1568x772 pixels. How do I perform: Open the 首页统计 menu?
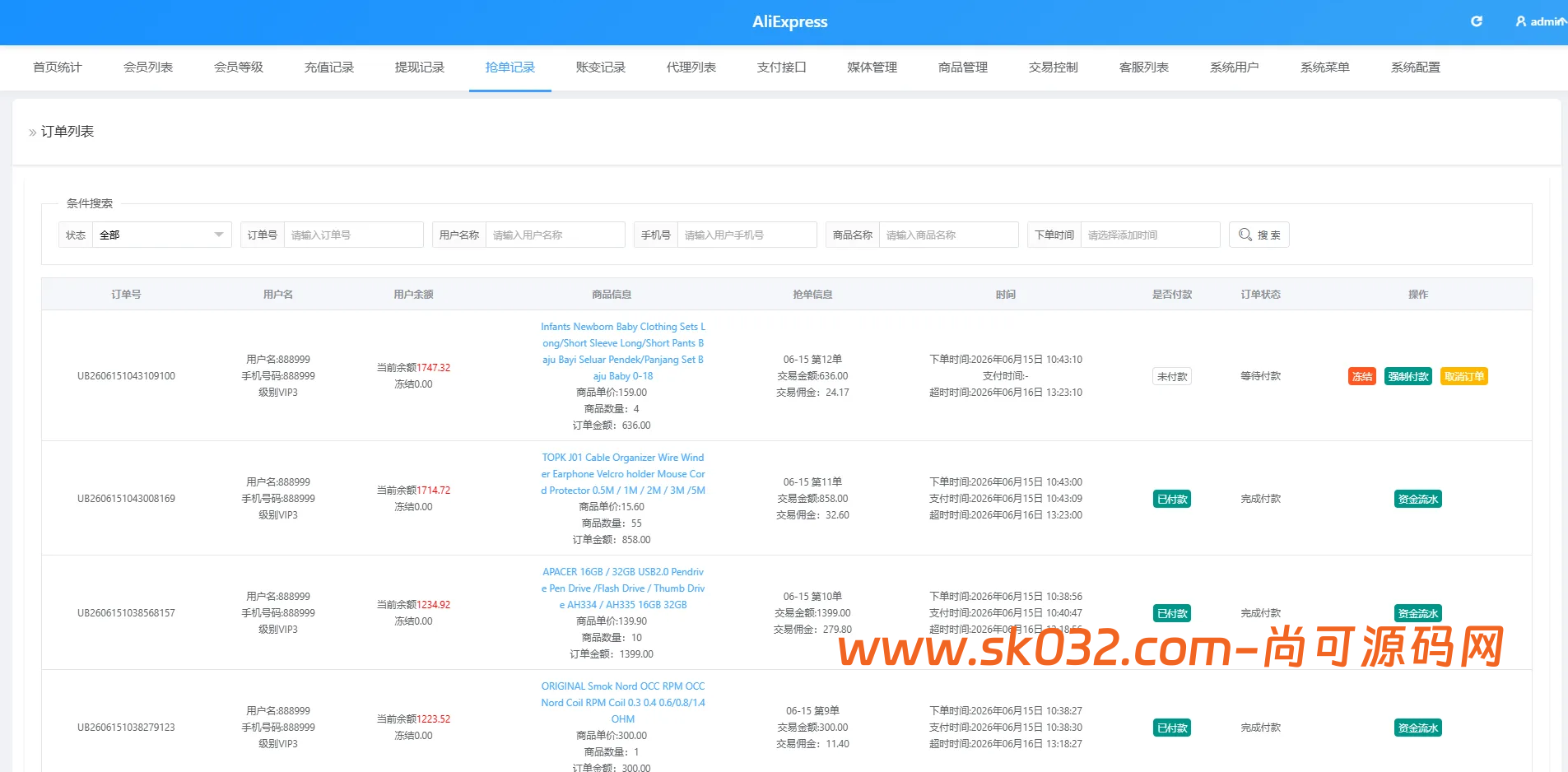(58, 67)
